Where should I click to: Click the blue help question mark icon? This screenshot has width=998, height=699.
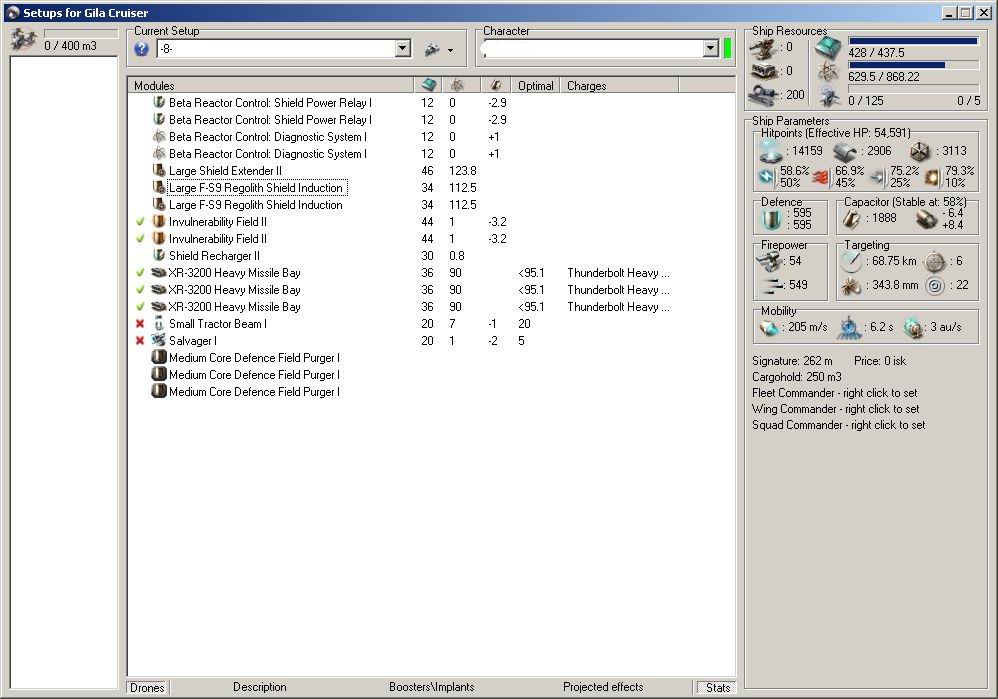coord(141,48)
